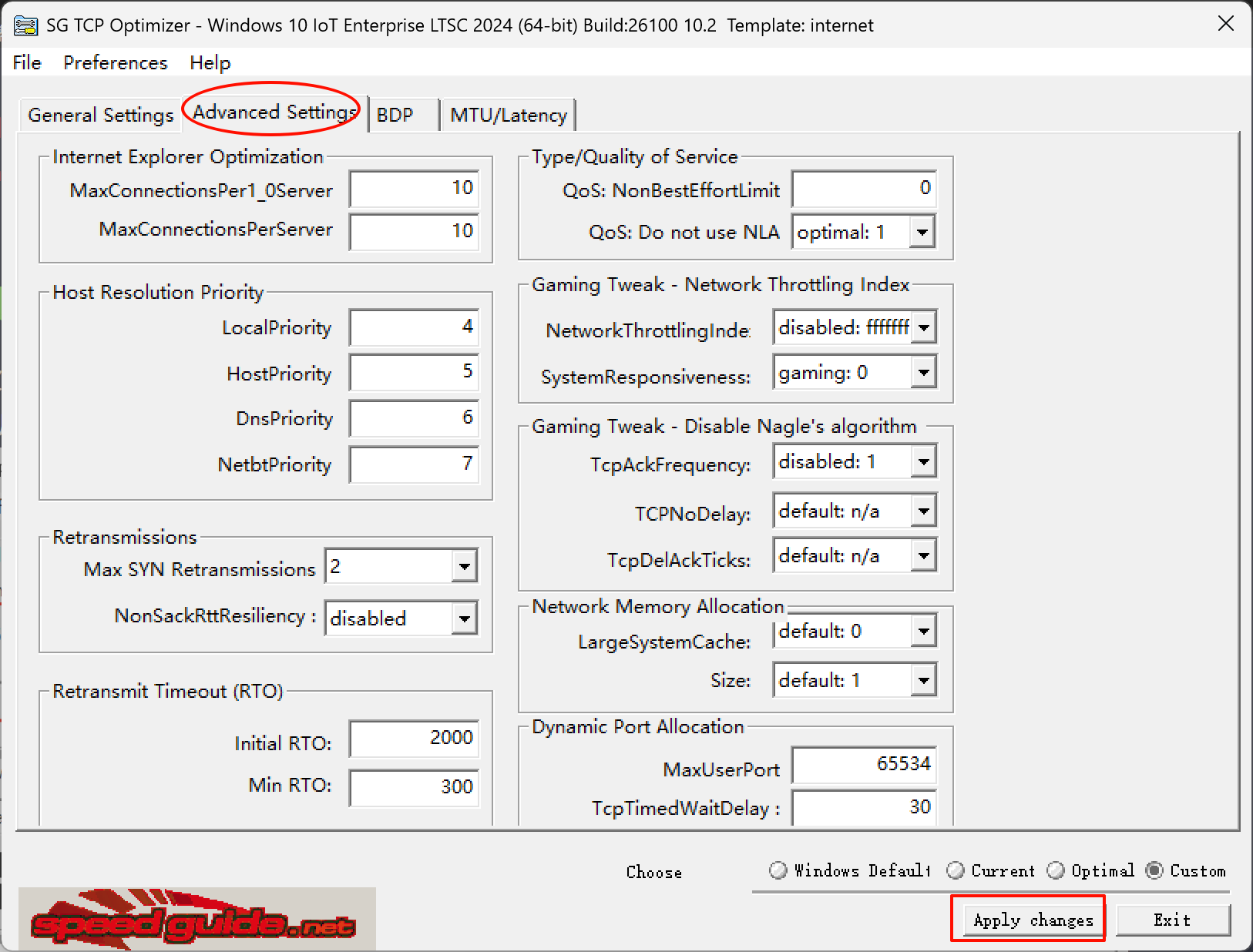This screenshot has height=952, width=1253.
Task: Select the Initial RTO value field
Action: pyautogui.click(x=414, y=738)
